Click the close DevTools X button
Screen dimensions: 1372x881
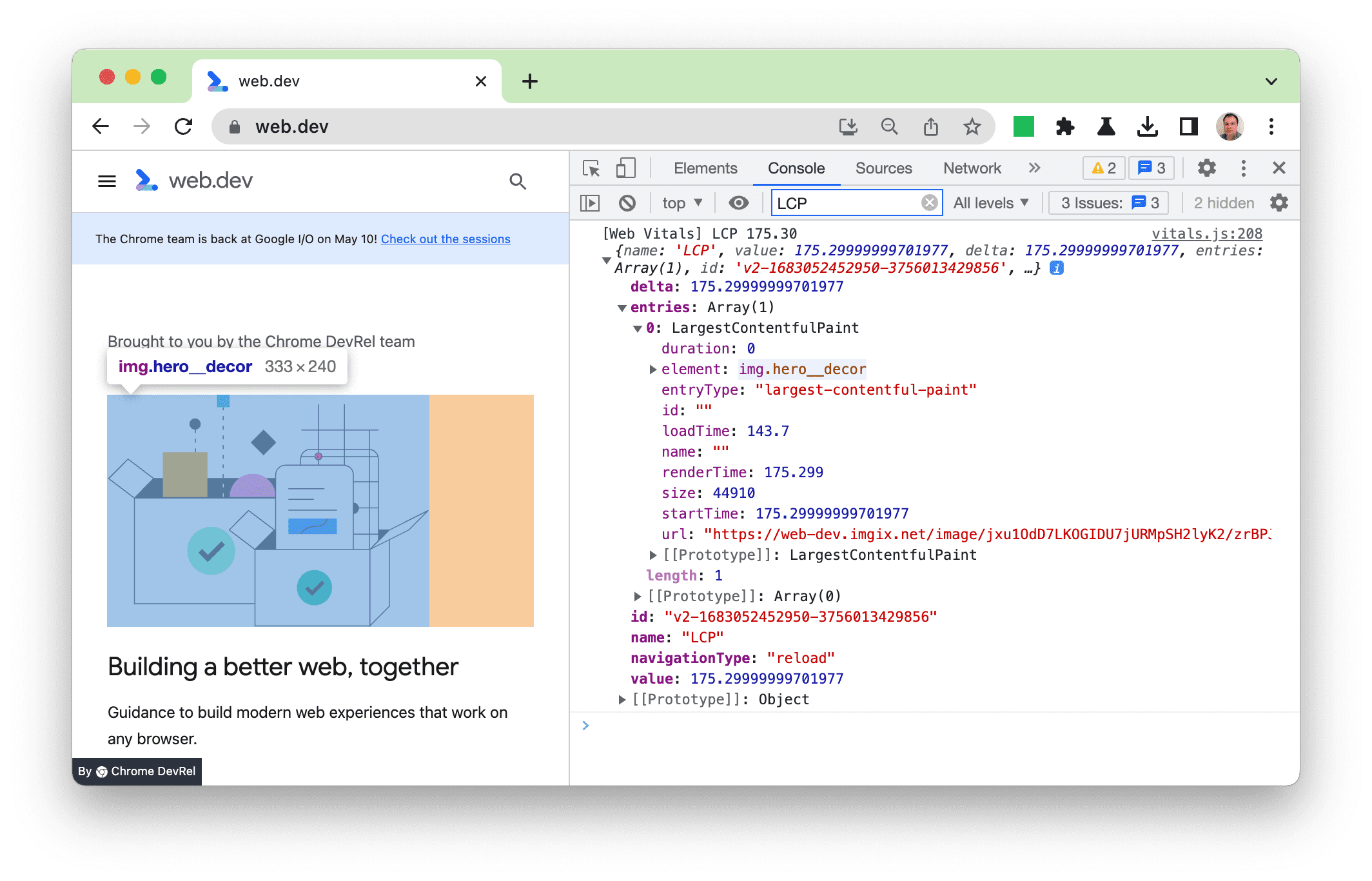coord(1279,167)
